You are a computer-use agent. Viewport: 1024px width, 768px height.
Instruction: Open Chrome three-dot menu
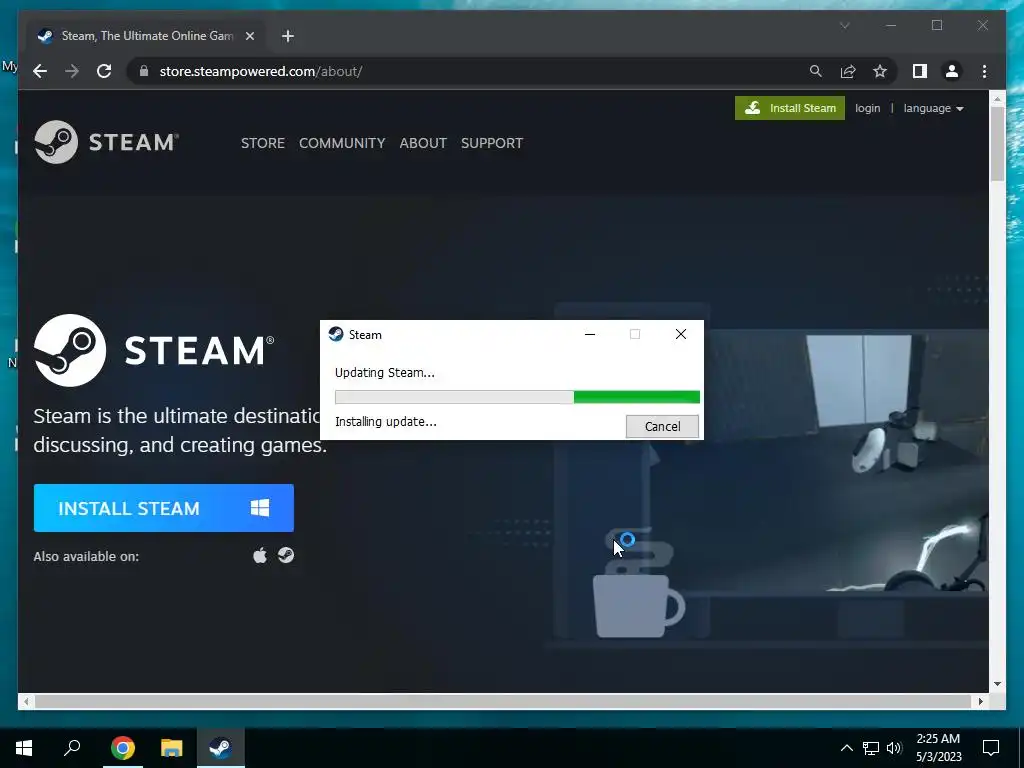(x=984, y=71)
